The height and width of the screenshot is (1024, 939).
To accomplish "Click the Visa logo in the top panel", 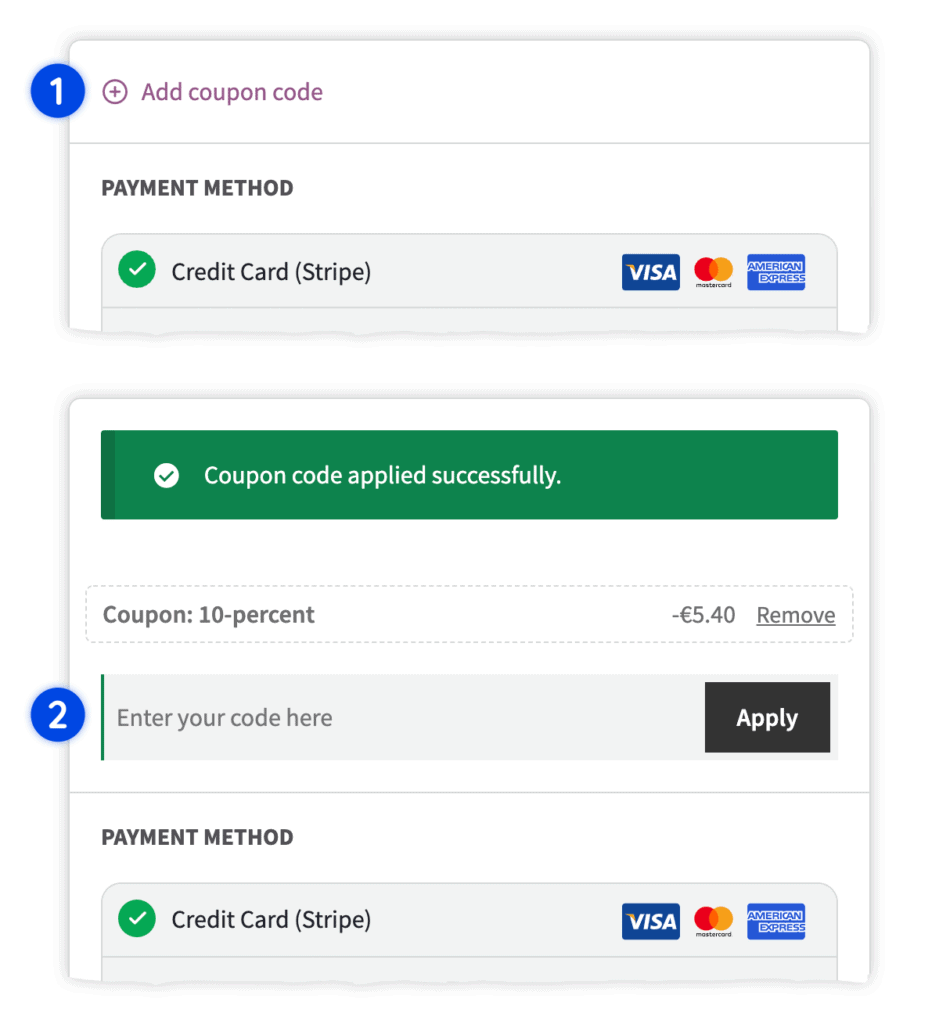I will 650,272.
